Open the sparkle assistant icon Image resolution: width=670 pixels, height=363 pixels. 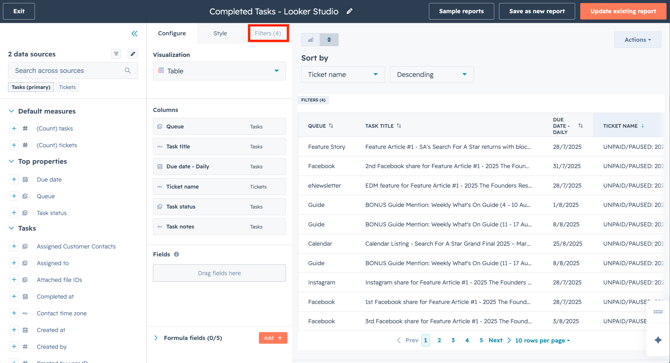(x=658, y=340)
